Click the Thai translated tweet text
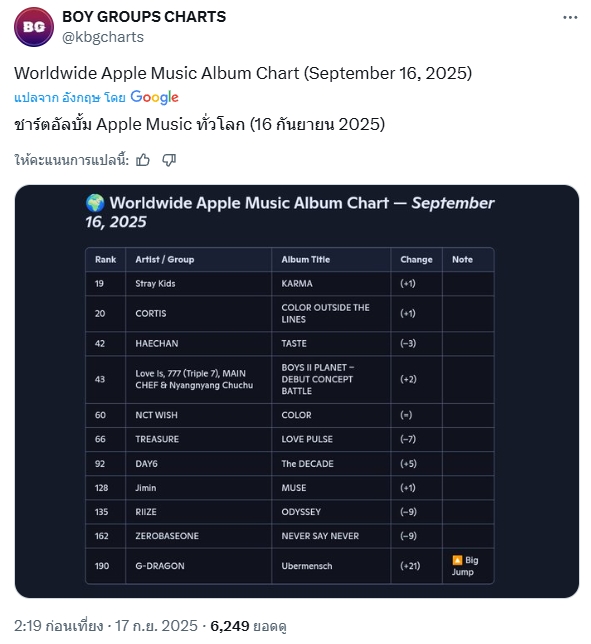Screen dimensions: 591x644 pyautogui.click(x=200, y=124)
